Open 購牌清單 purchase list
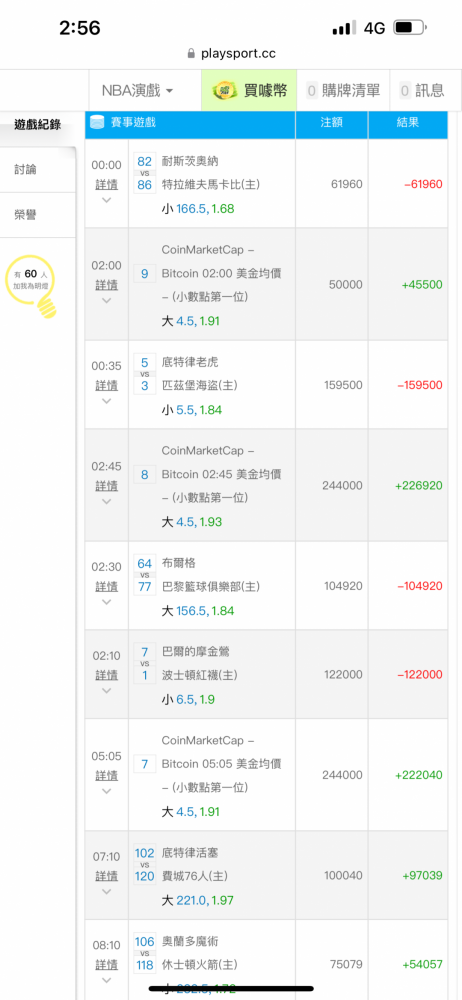462x1000 pixels. coord(343,91)
